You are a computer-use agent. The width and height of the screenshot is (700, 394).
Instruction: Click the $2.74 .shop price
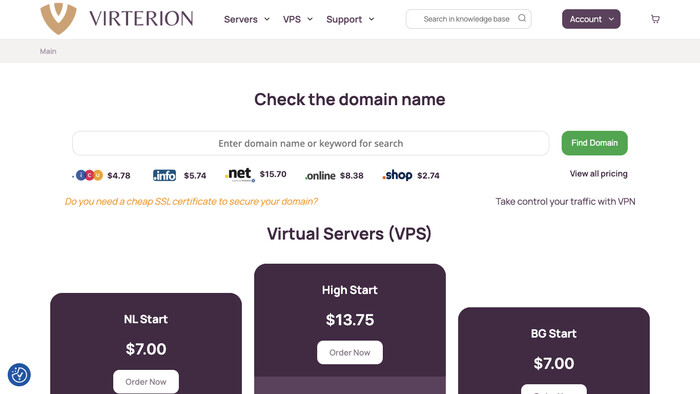click(428, 175)
